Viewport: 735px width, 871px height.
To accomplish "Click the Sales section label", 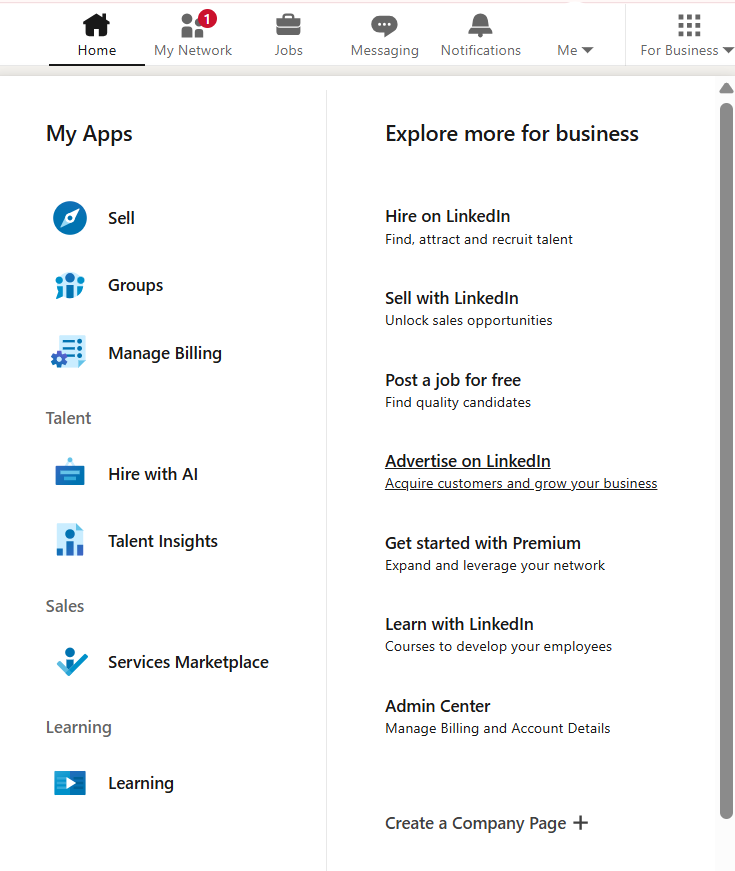I will pyautogui.click(x=65, y=606).
